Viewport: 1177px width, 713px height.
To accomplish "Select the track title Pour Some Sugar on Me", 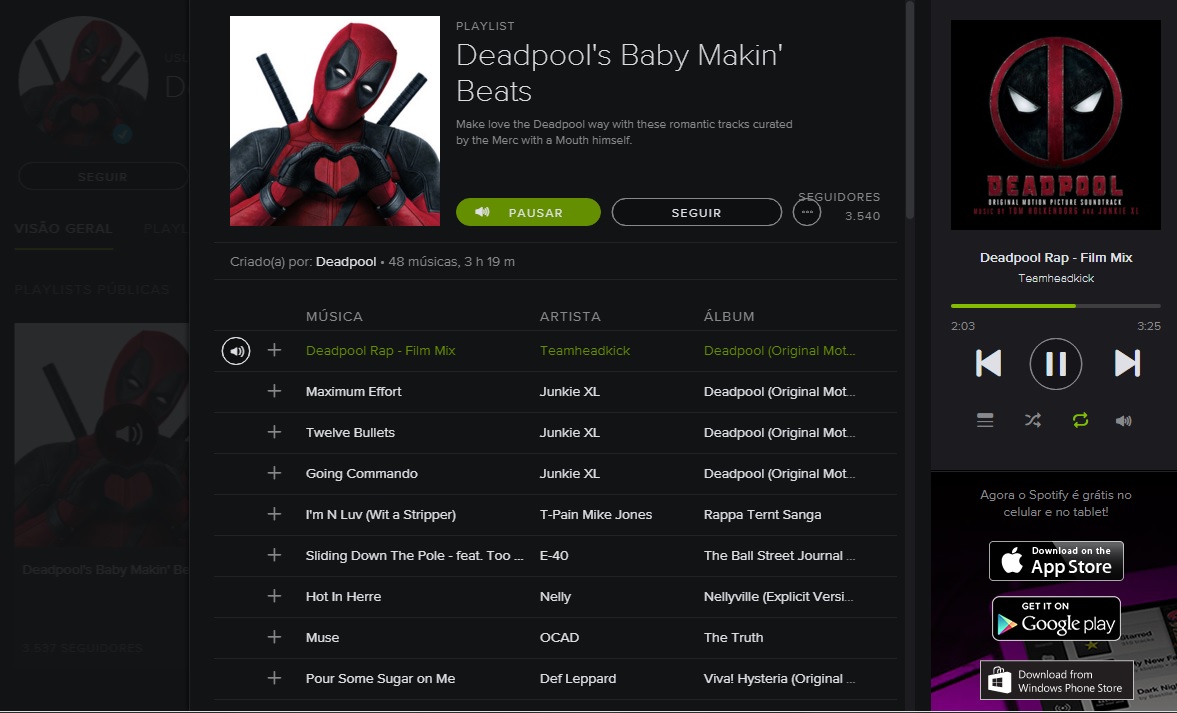I will 381,678.
